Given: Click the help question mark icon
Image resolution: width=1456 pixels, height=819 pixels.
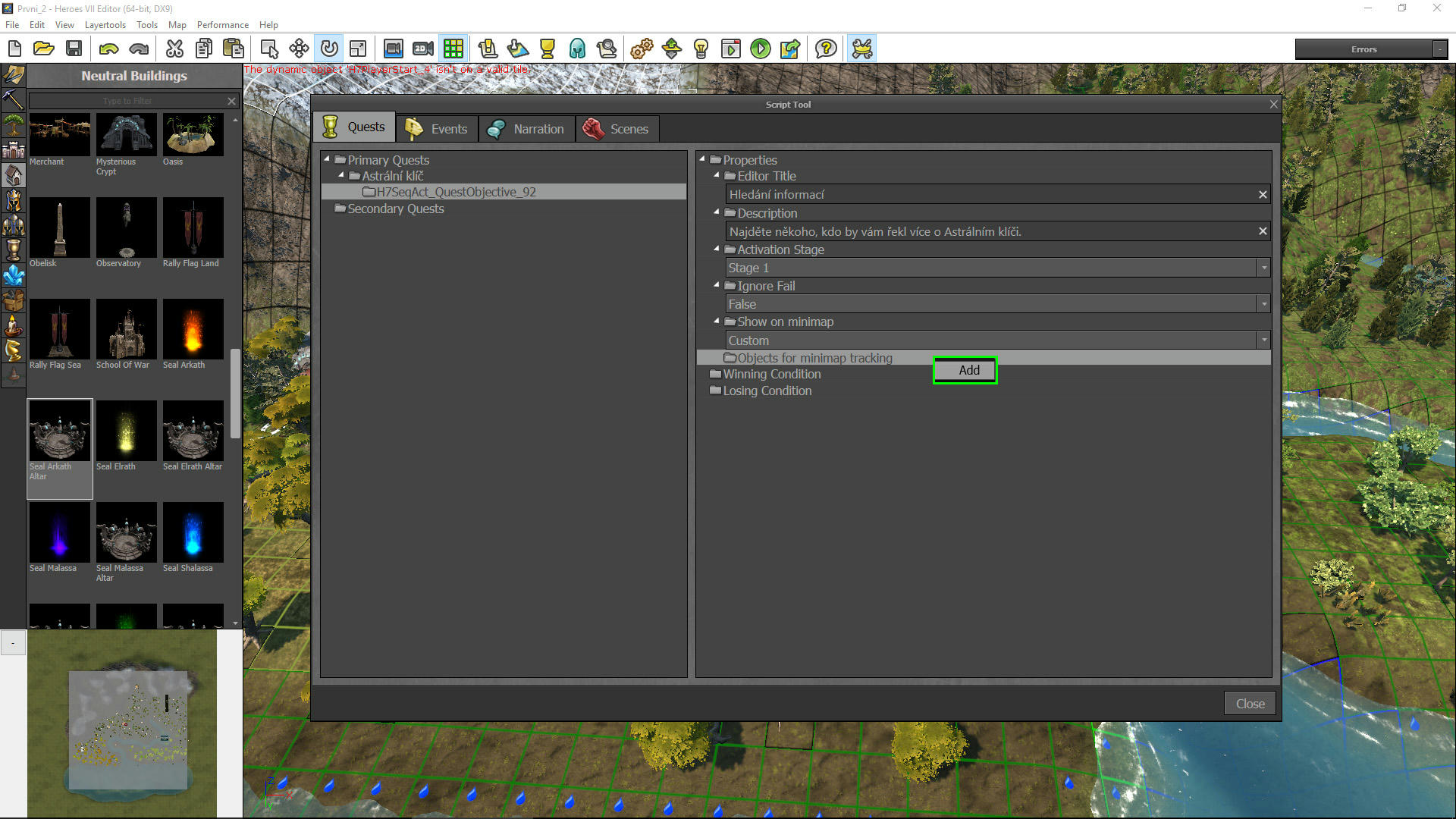Looking at the screenshot, I should click(826, 49).
